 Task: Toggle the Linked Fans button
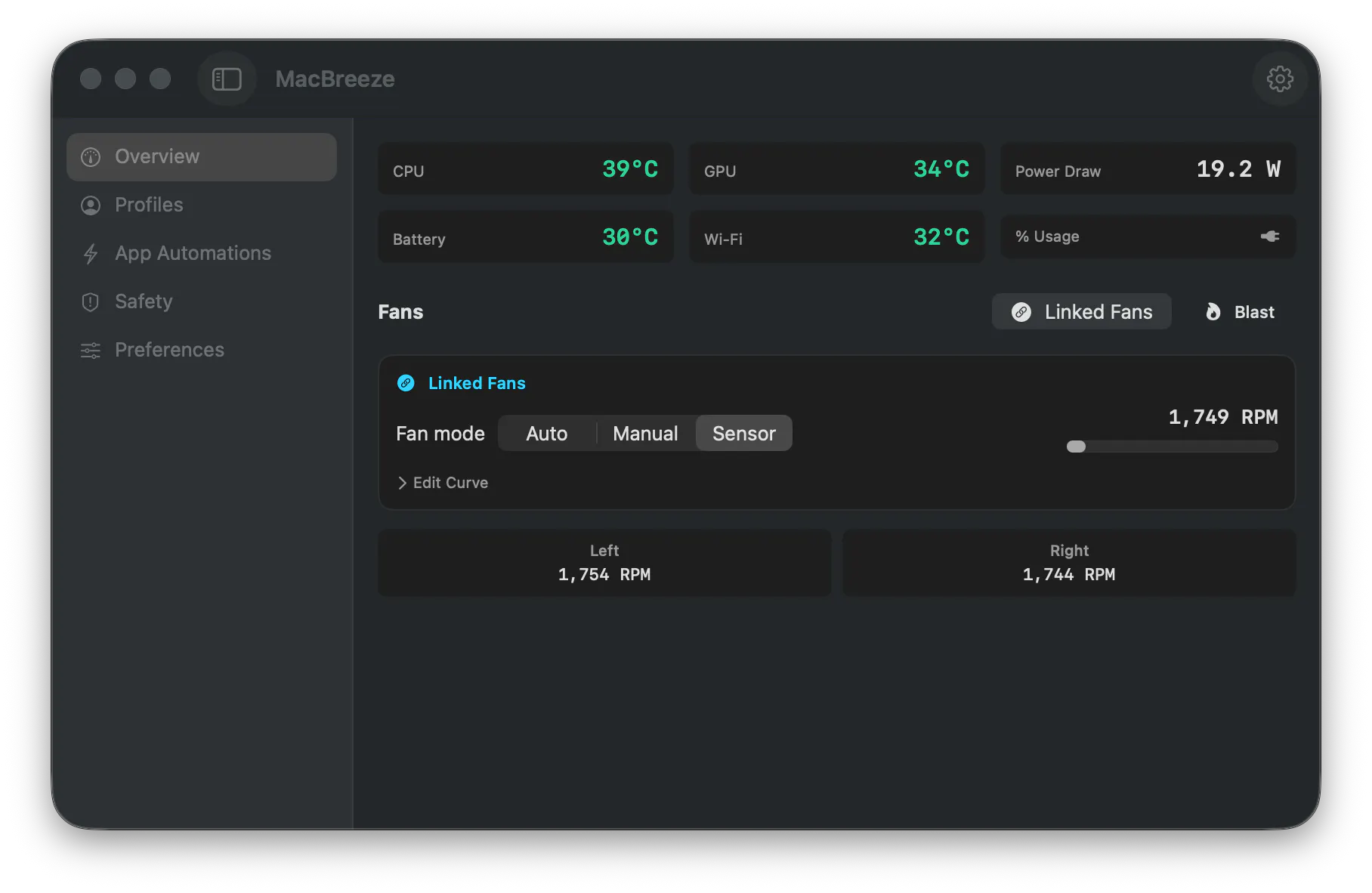1081,312
